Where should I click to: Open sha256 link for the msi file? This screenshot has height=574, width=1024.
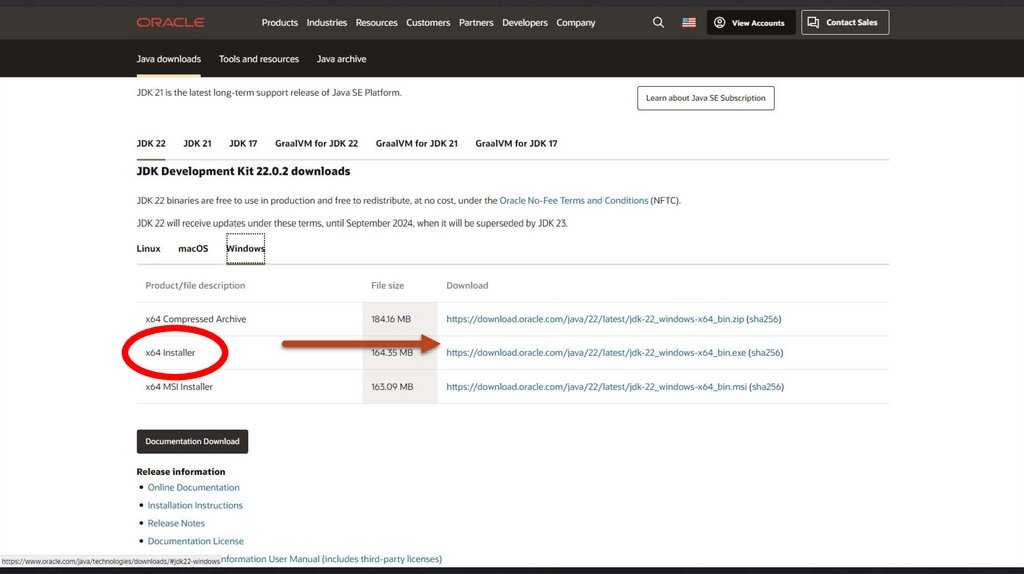[767, 387]
